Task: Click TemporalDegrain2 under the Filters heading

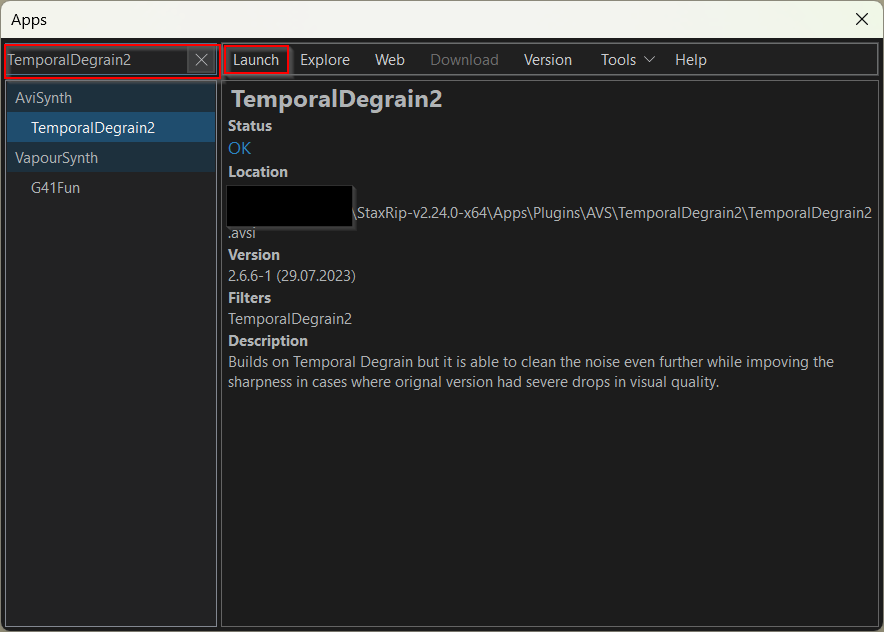Action: coord(290,319)
